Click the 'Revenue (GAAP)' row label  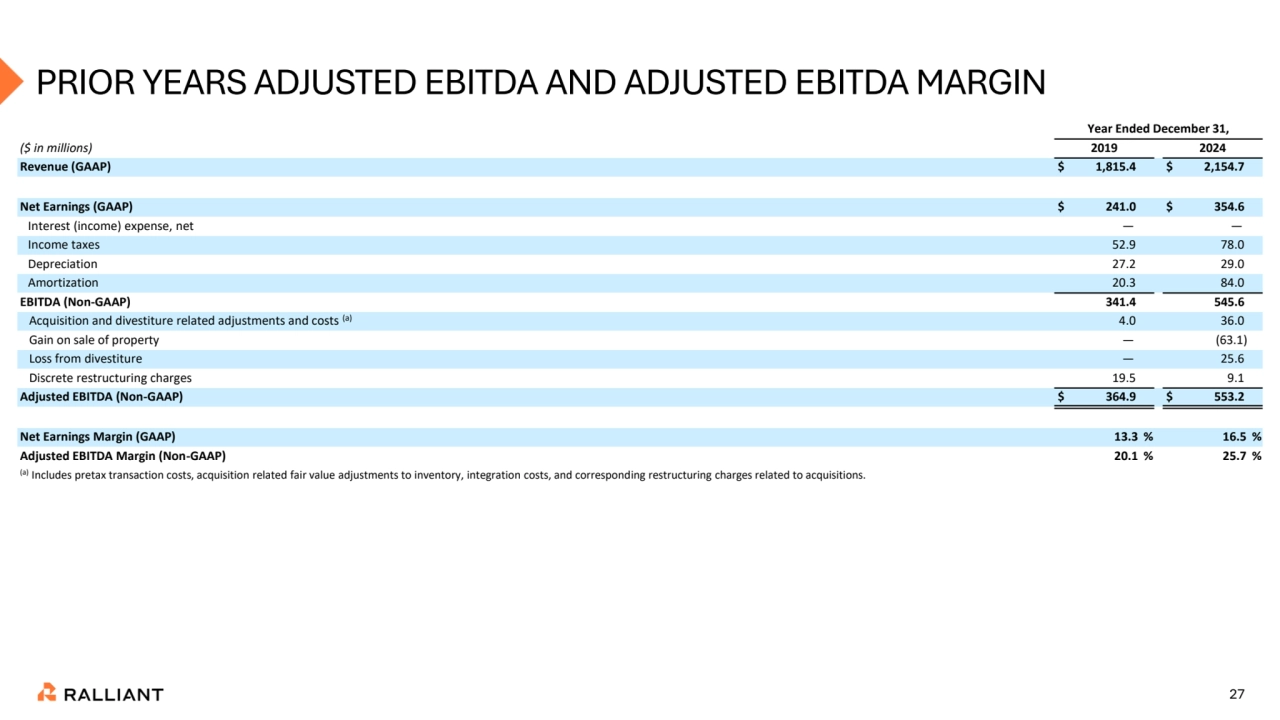point(65,167)
